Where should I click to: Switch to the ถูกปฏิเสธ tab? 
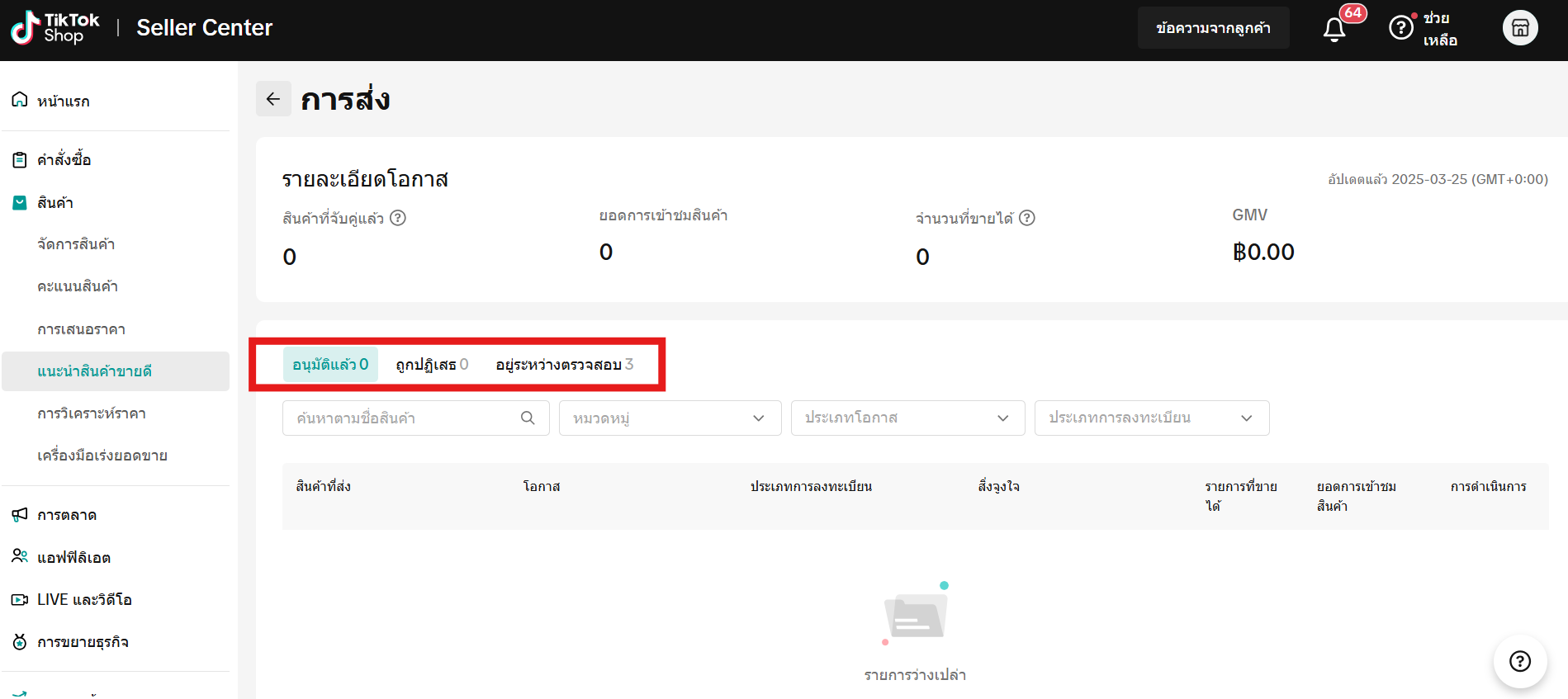tap(432, 365)
